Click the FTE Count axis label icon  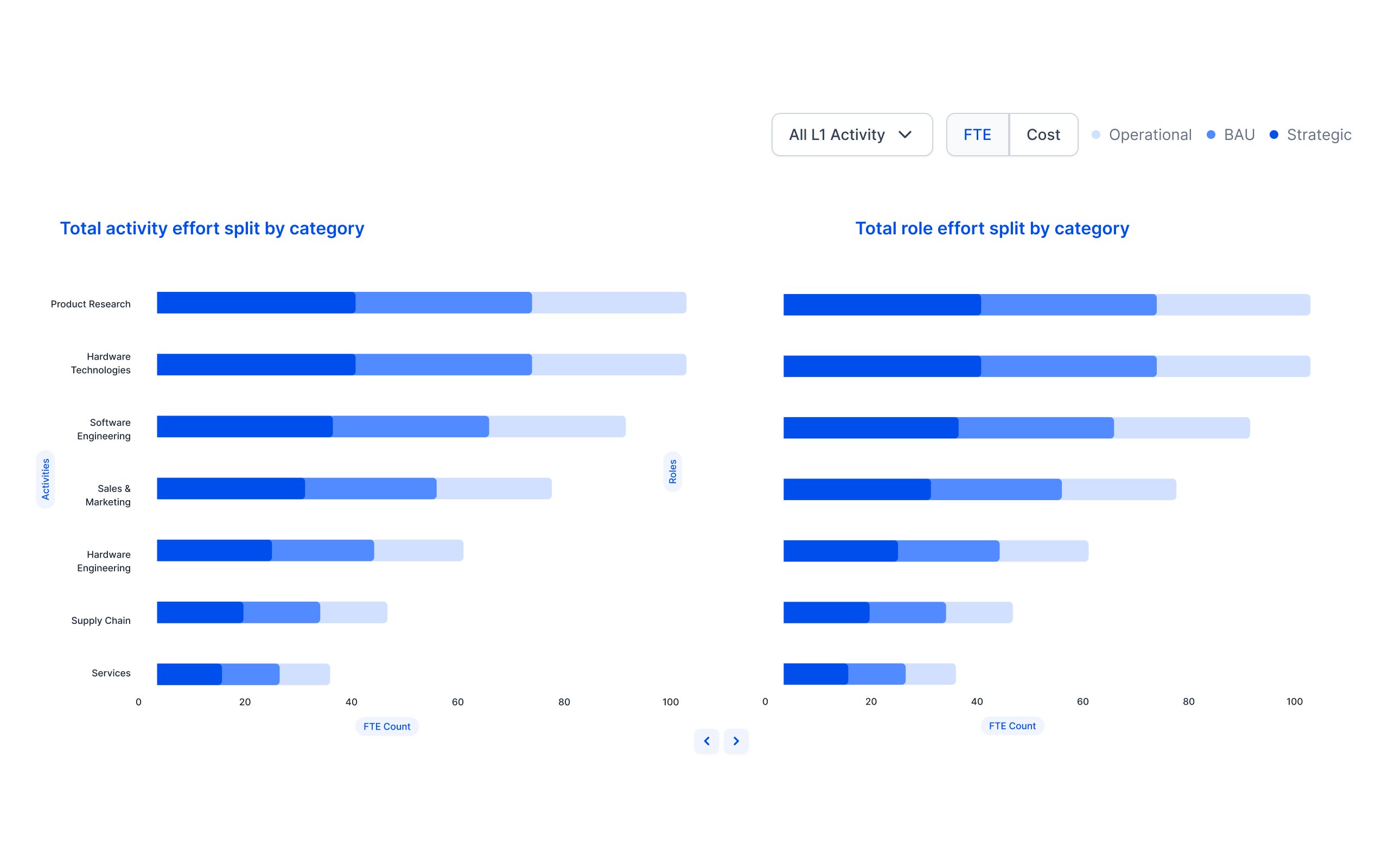click(387, 726)
